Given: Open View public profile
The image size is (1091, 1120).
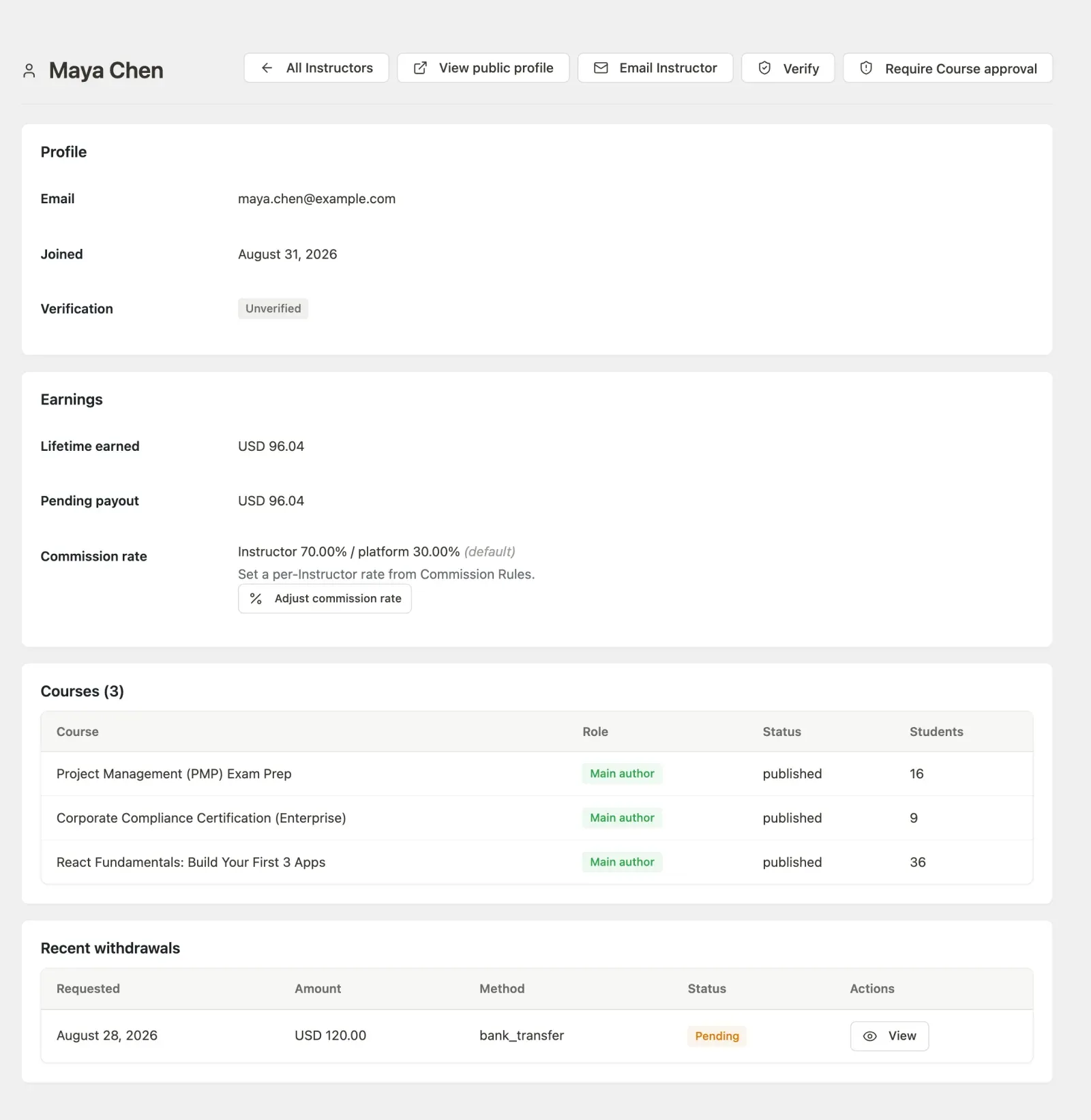Looking at the screenshot, I should pos(483,68).
